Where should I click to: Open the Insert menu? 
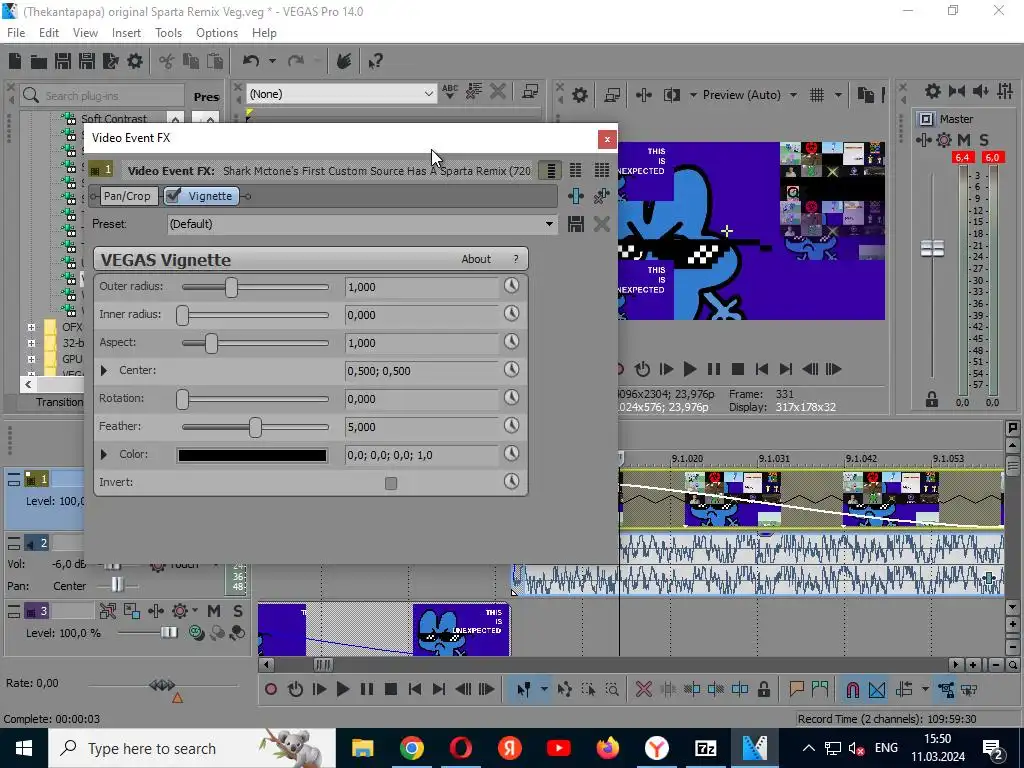pos(126,33)
